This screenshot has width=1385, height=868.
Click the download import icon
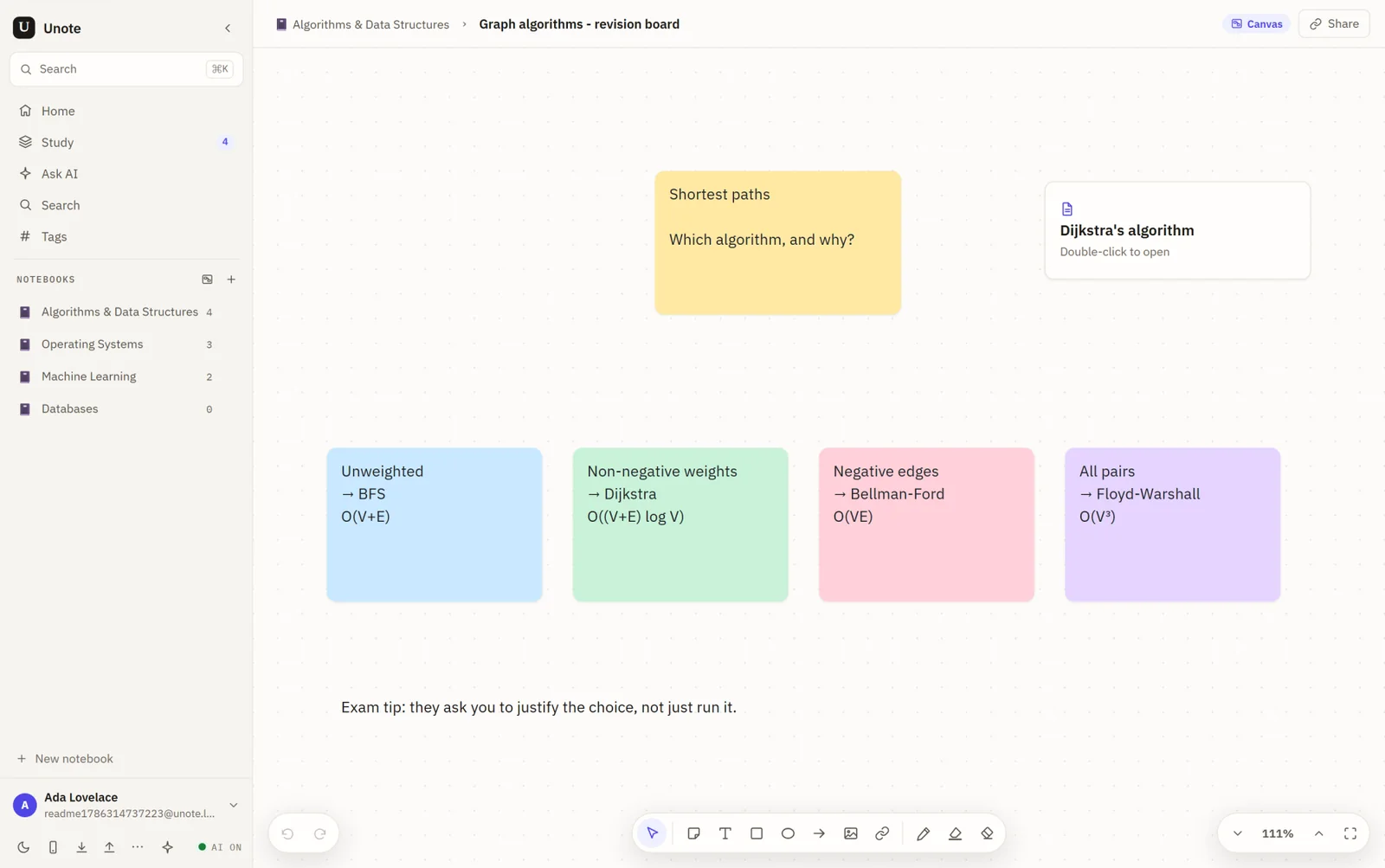tap(81, 847)
